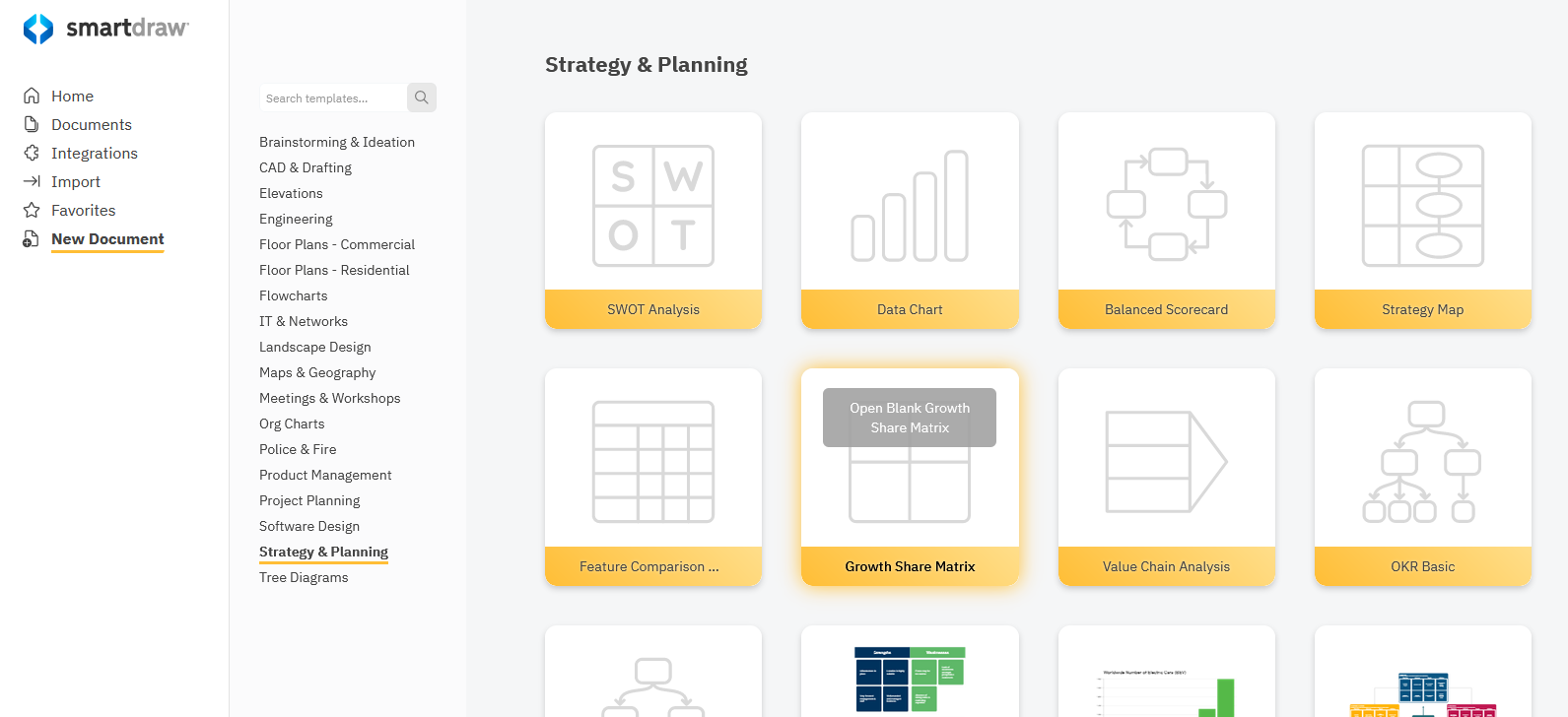Open Blank Growth Share Matrix button

tap(910, 418)
